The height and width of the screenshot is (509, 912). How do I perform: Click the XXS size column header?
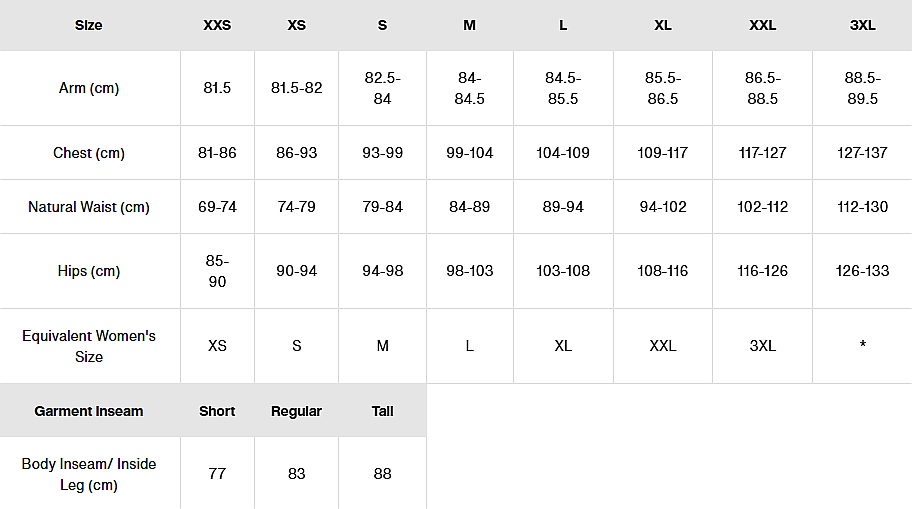(x=217, y=25)
